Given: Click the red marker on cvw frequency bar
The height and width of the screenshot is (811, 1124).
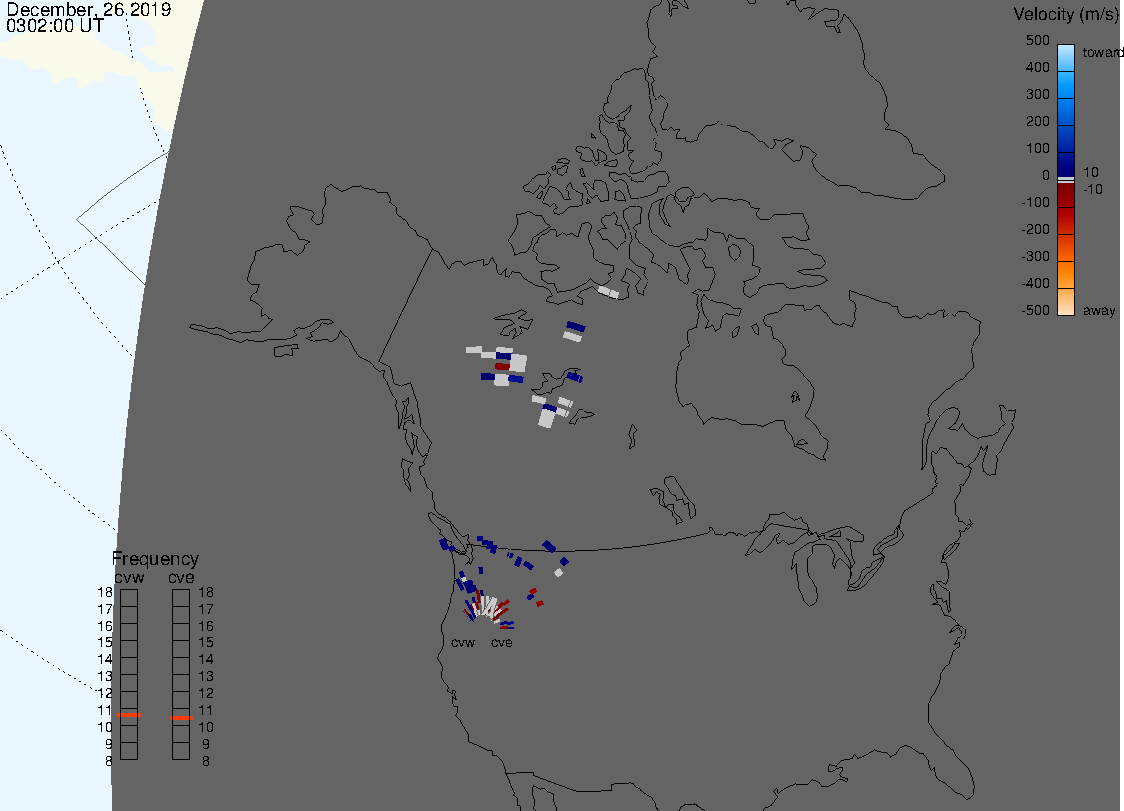Looking at the screenshot, I should pyautogui.click(x=129, y=715).
